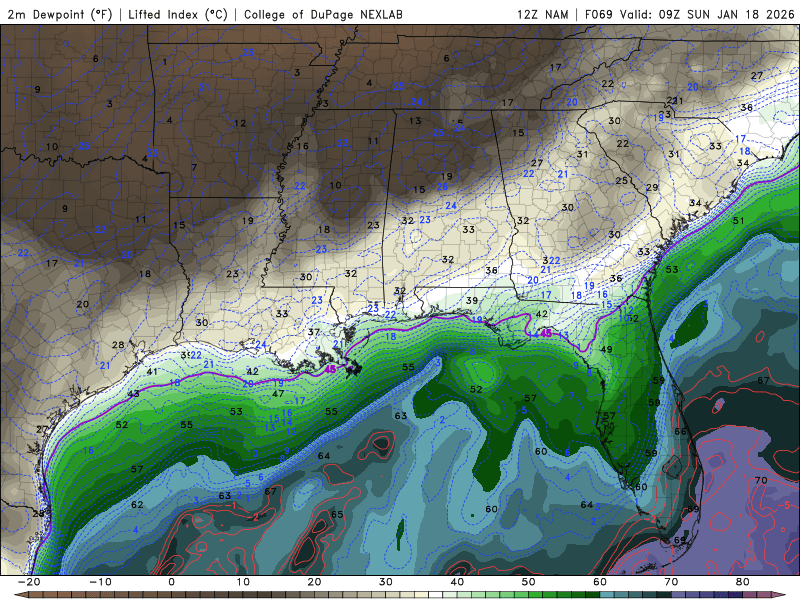
Task: Click the black "66" dewpoint value on the map
Action: click(x=680, y=431)
